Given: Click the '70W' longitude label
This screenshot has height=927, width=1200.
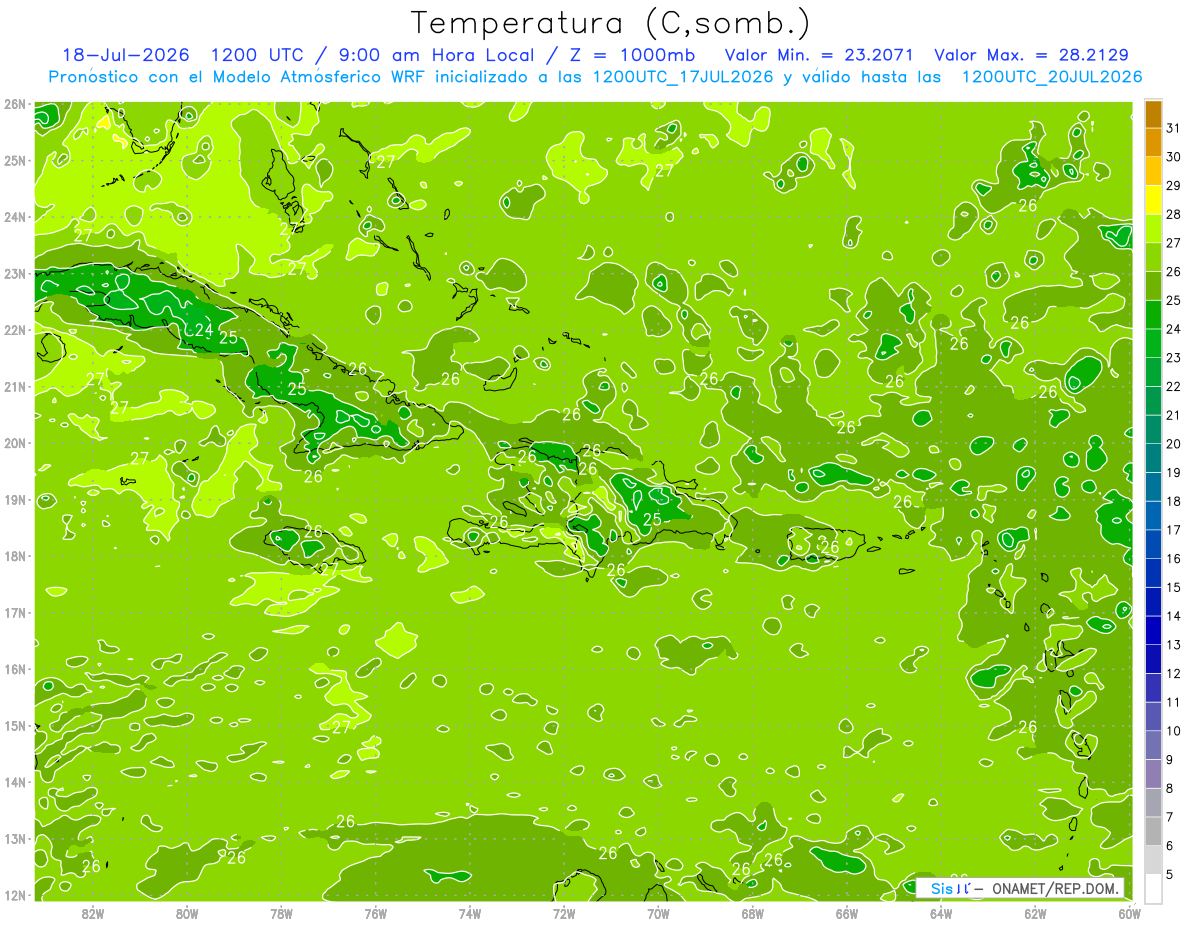Looking at the screenshot, I should (x=658, y=912).
